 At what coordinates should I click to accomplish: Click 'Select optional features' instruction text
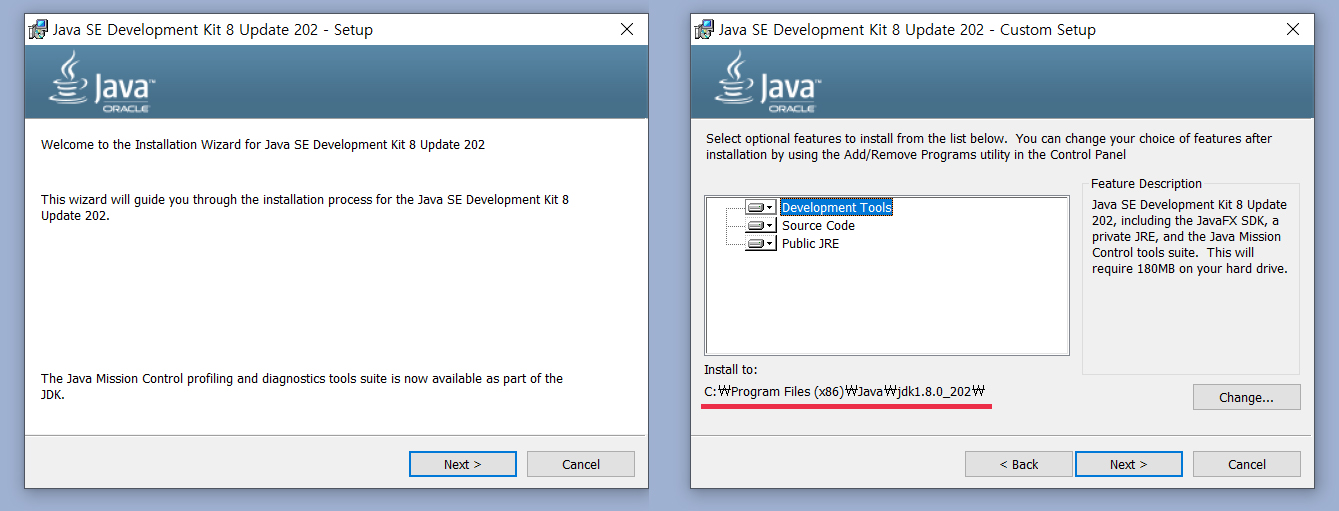[x=989, y=146]
